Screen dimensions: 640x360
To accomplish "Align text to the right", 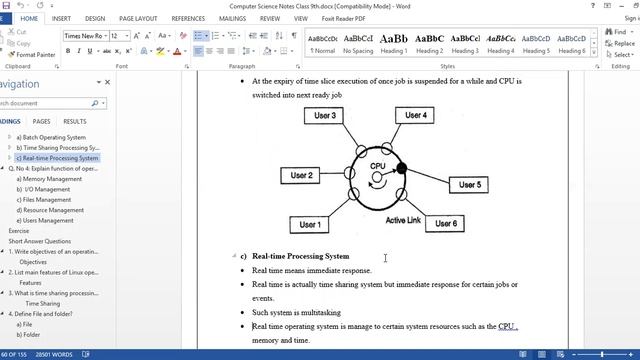I will tap(220, 51).
